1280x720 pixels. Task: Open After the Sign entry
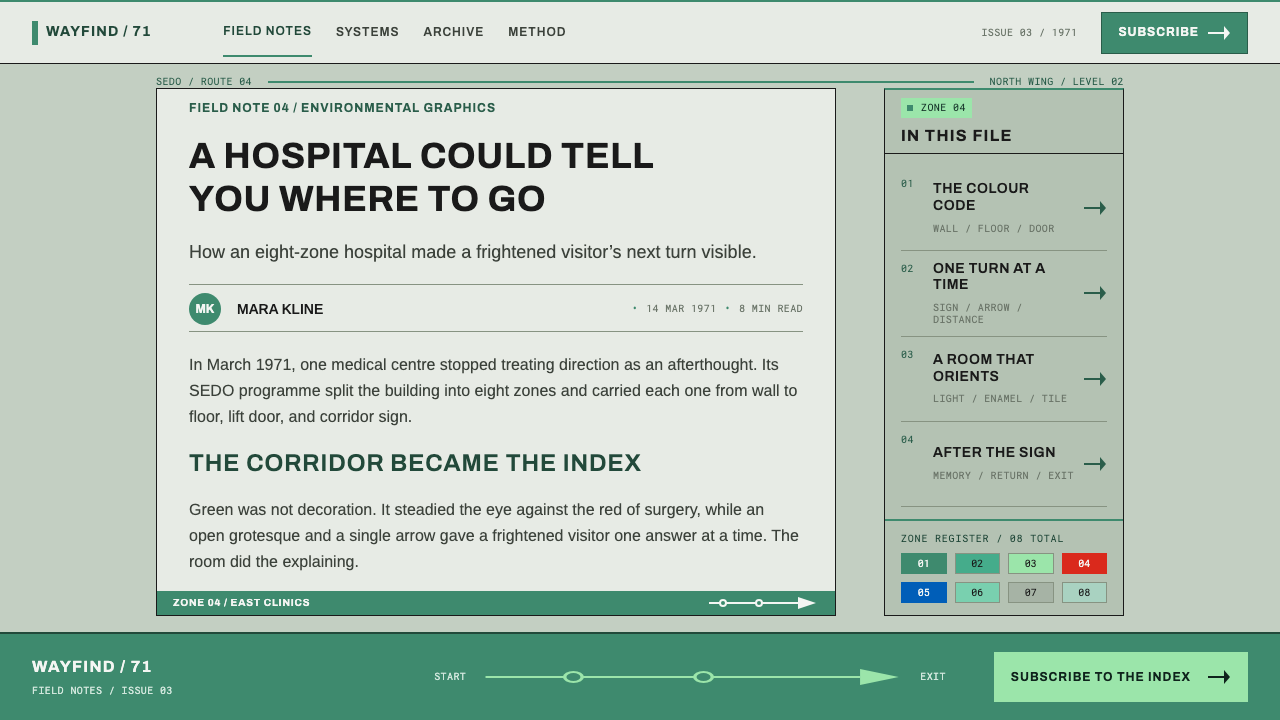click(x=1004, y=464)
